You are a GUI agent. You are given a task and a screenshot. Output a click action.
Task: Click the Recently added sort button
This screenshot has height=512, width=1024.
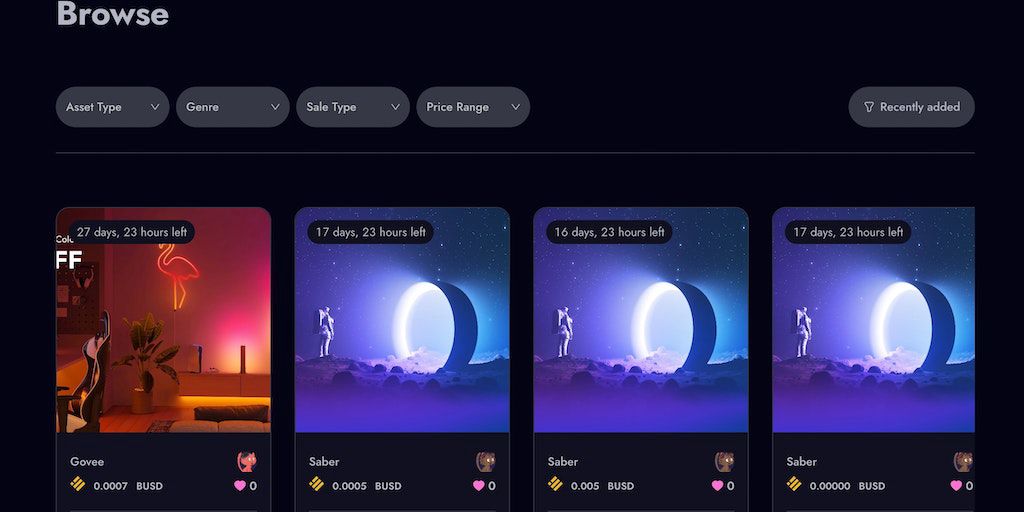911,107
